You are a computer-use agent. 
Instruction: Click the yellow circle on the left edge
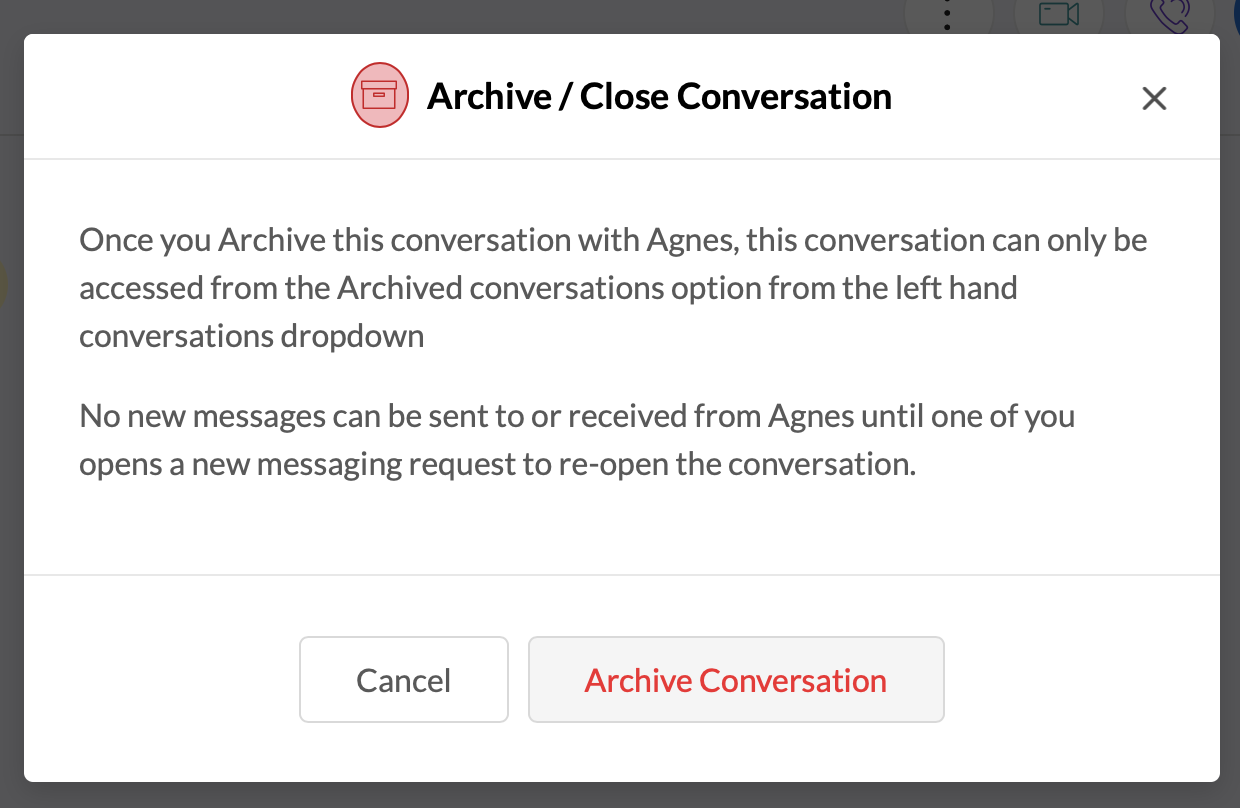point(3,282)
